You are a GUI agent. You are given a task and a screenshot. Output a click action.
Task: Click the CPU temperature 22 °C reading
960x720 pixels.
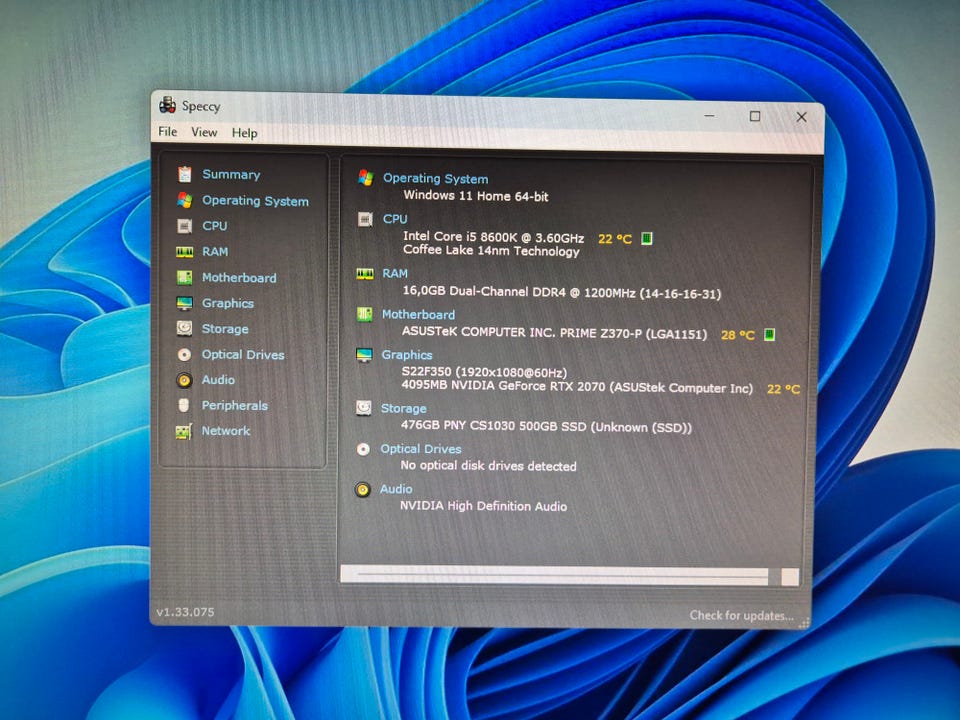pos(615,239)
